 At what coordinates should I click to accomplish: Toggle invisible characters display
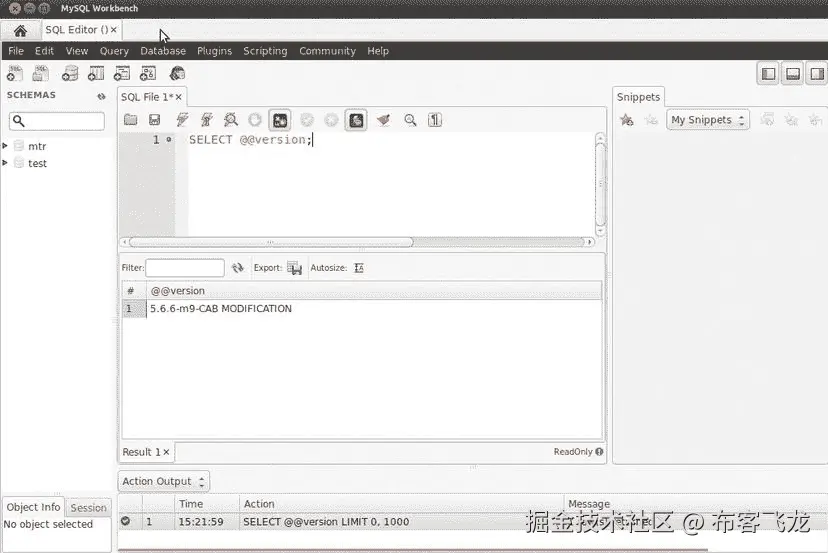tap(435, 120)
